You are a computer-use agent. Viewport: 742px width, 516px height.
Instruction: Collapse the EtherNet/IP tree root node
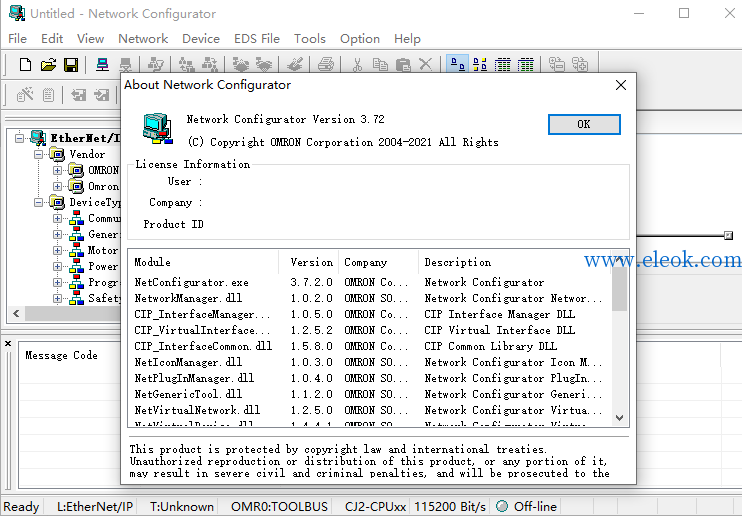(x=19, y=138)
